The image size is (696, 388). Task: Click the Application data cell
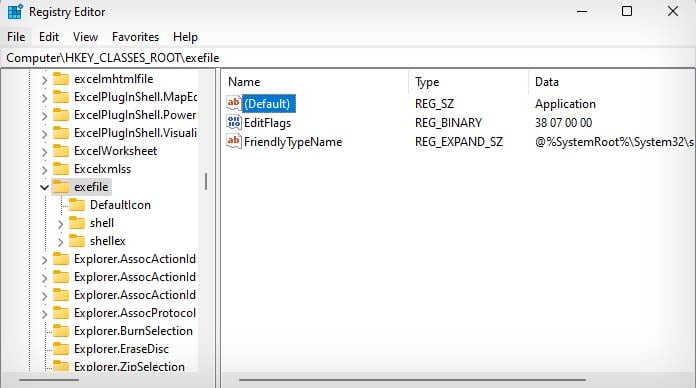pyautogui.click(x=565, y=104)
